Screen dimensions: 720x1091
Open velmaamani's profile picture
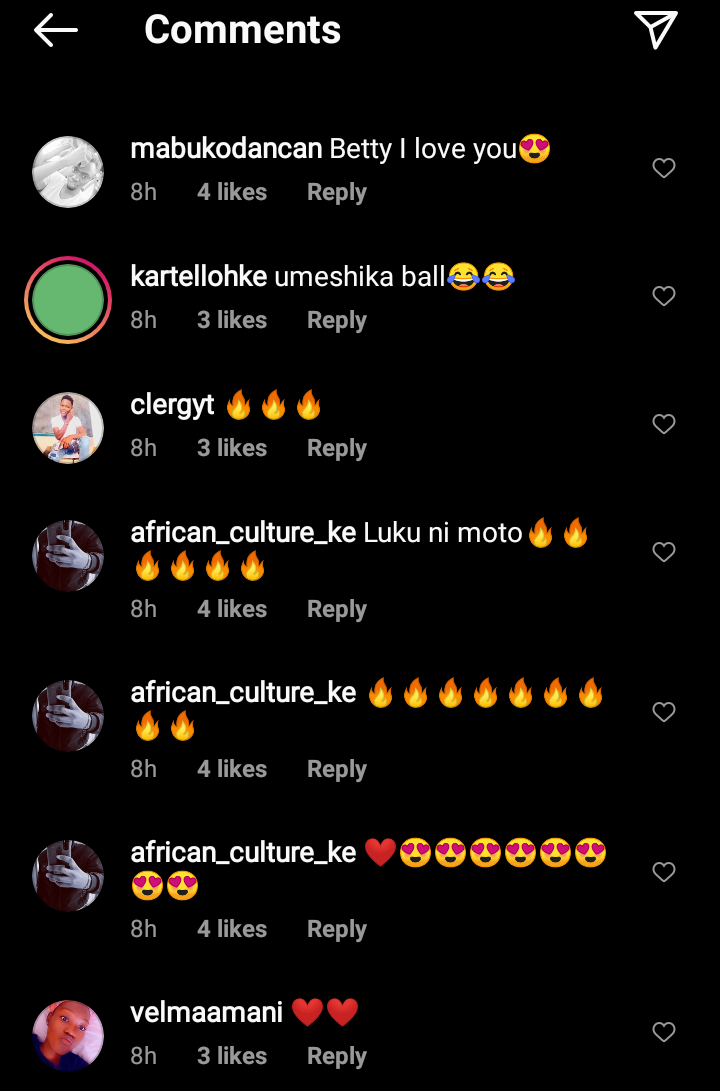[68, 1036]
